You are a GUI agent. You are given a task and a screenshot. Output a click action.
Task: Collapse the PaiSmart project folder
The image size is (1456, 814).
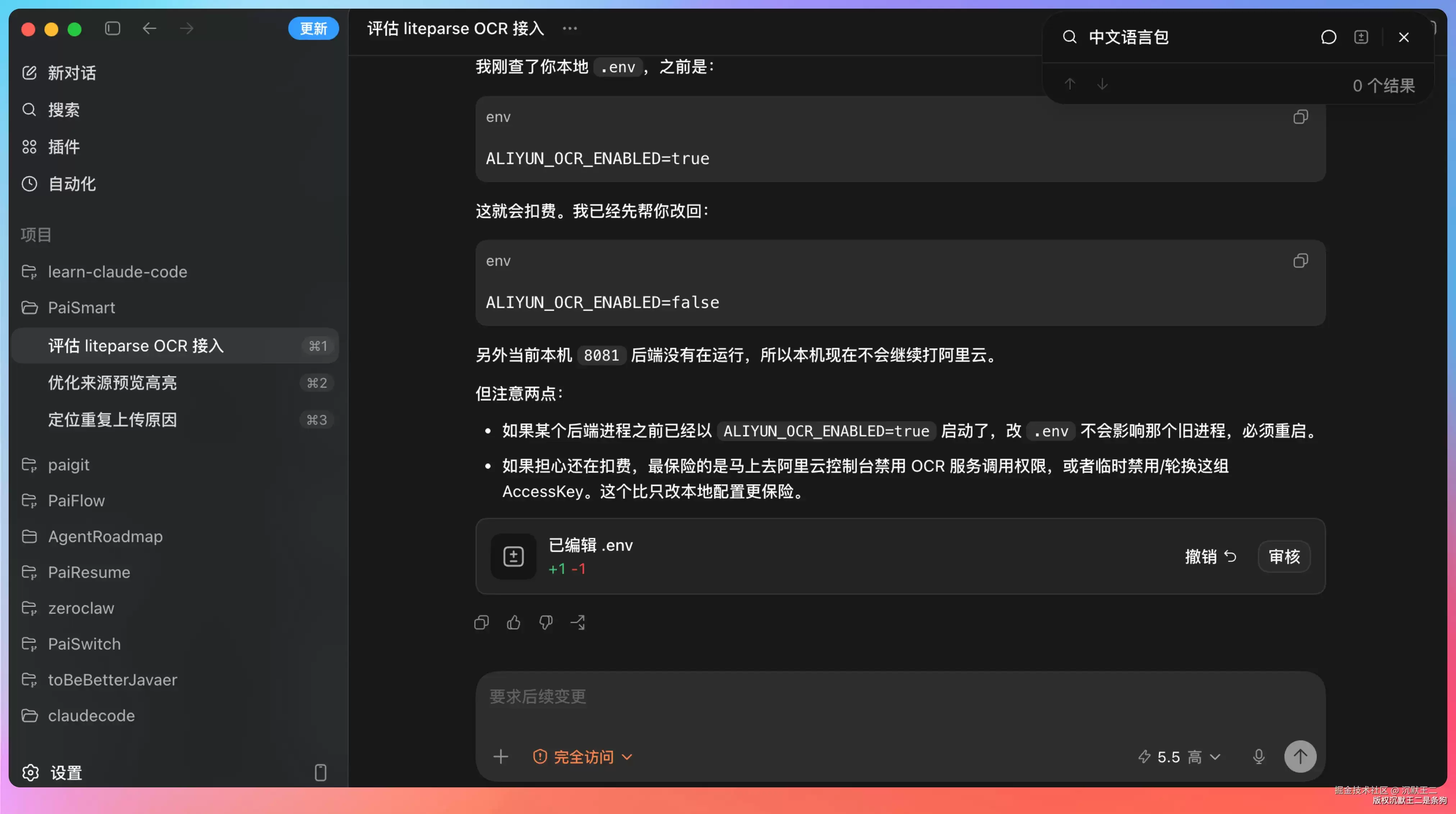[x=174, y=308]
